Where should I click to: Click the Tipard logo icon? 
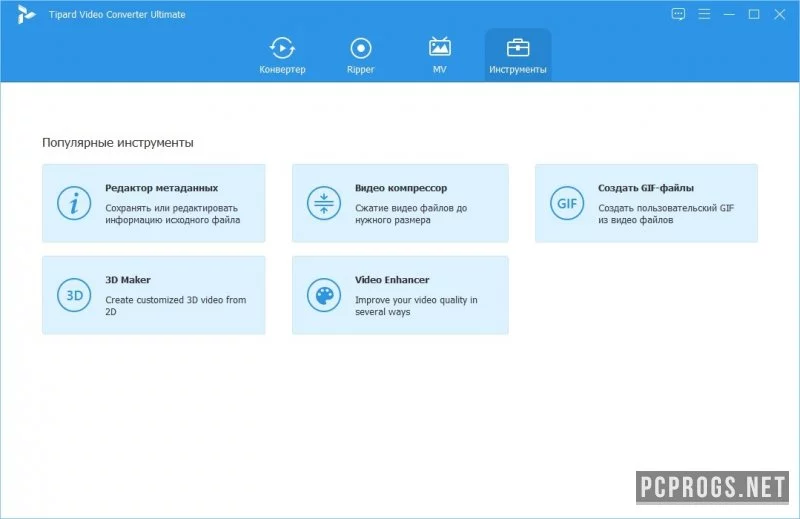click(x=26, y=14)
